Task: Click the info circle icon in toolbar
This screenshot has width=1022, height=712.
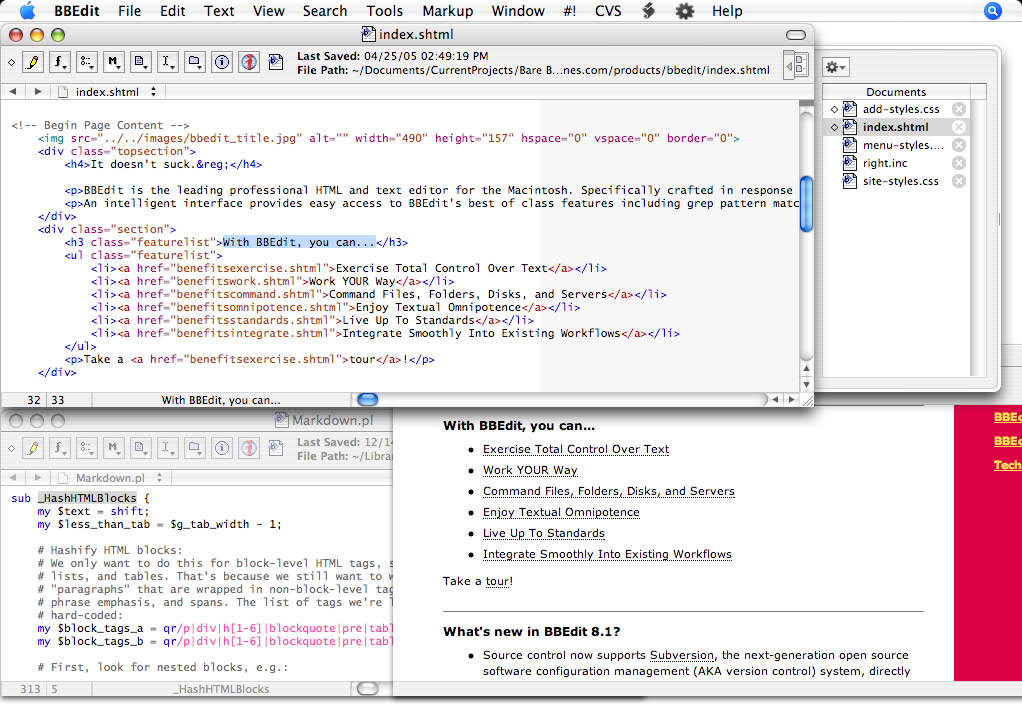Action: (x=222, y=63)
